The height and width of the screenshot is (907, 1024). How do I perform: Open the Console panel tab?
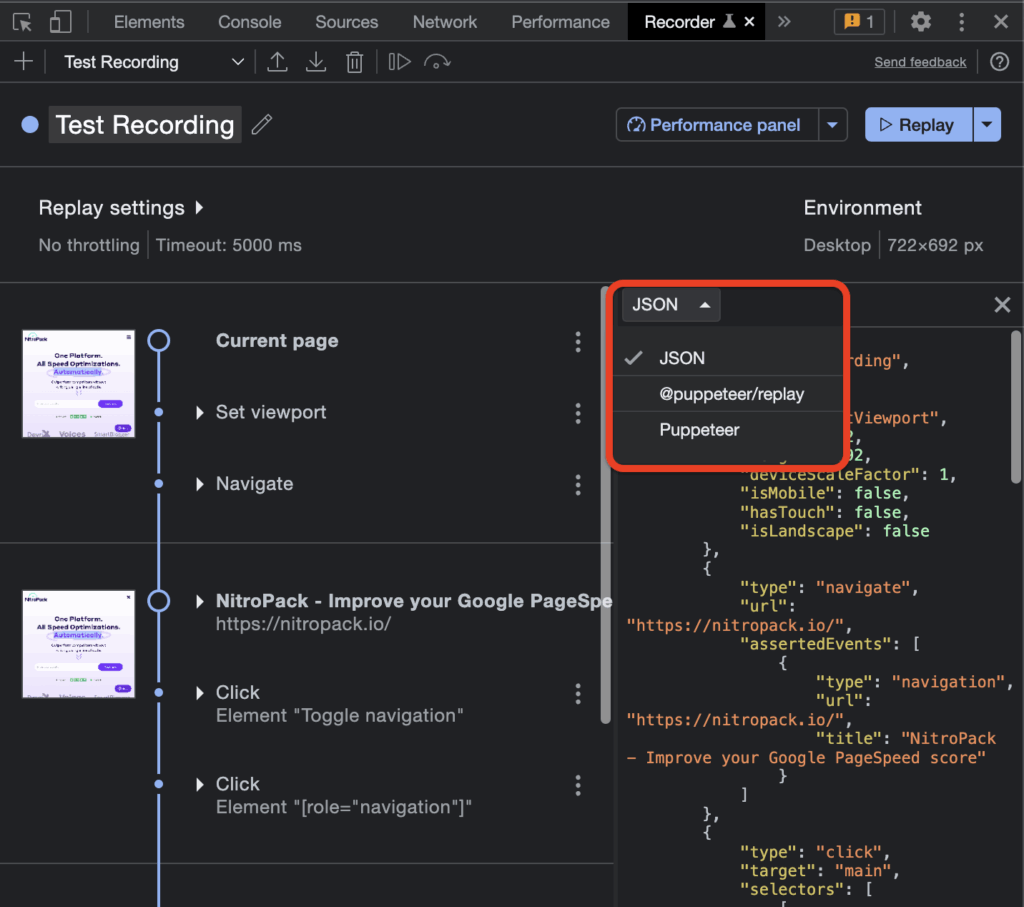click(248, 21)
